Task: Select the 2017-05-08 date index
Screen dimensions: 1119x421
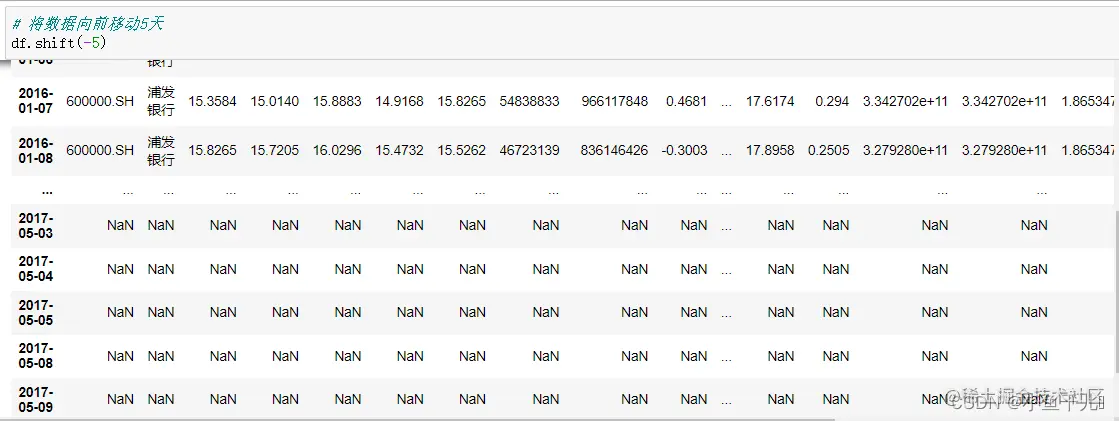Action: (36, 355)
